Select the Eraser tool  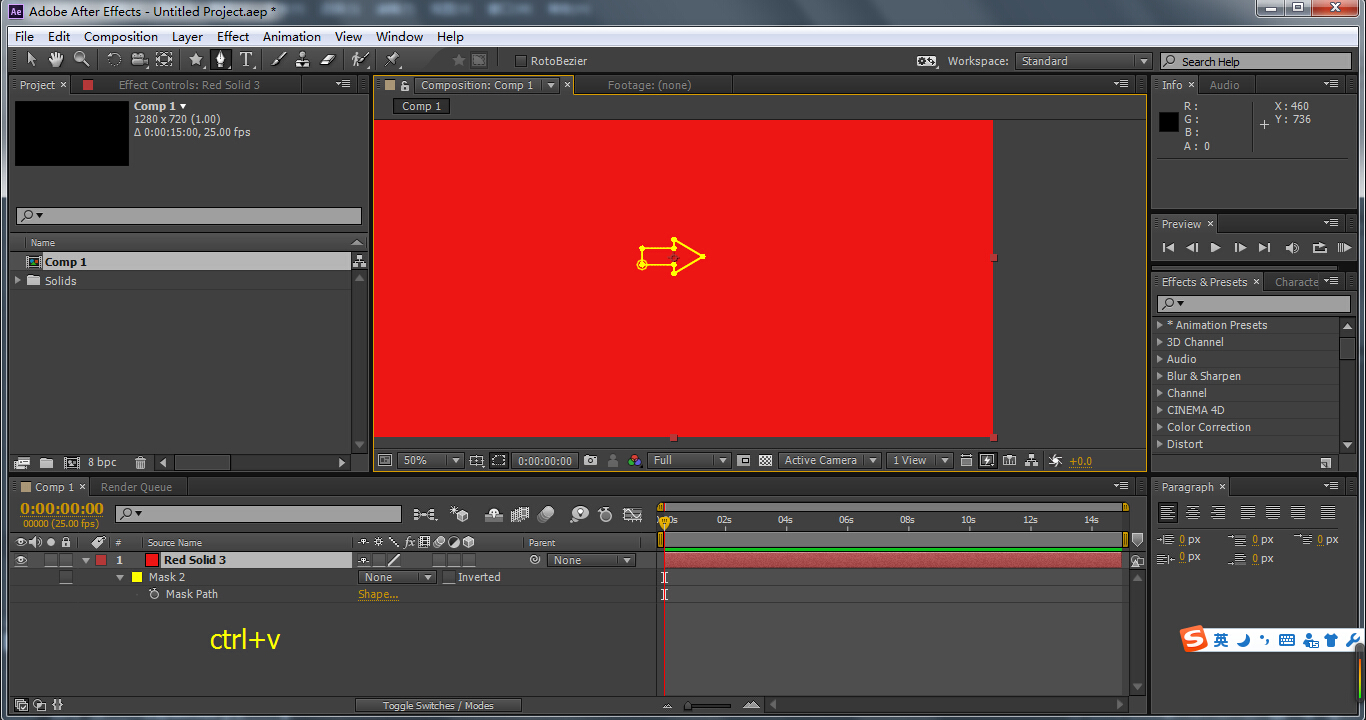click(x=327, y=60)
